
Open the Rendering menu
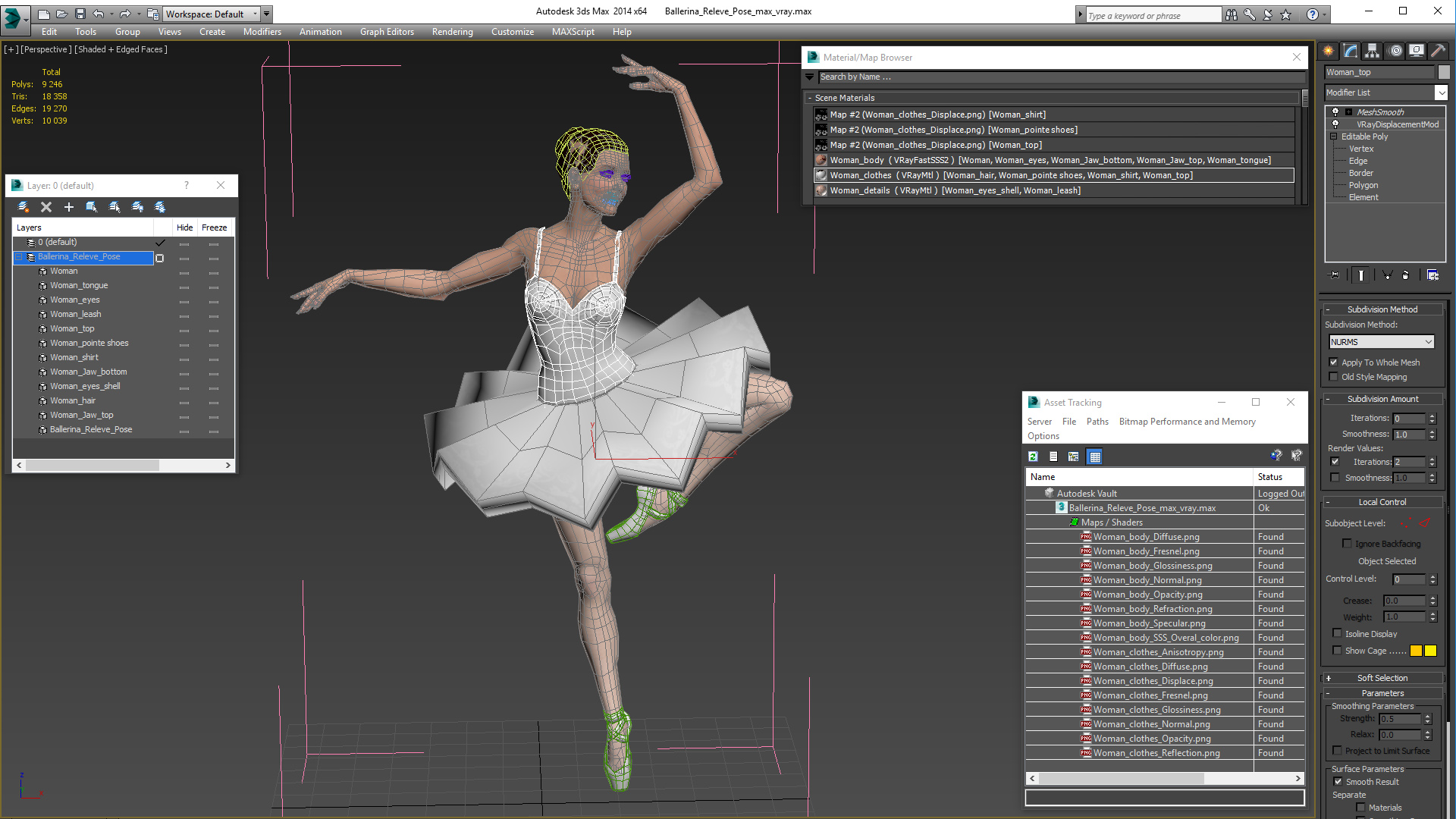(x=452, y=32)
